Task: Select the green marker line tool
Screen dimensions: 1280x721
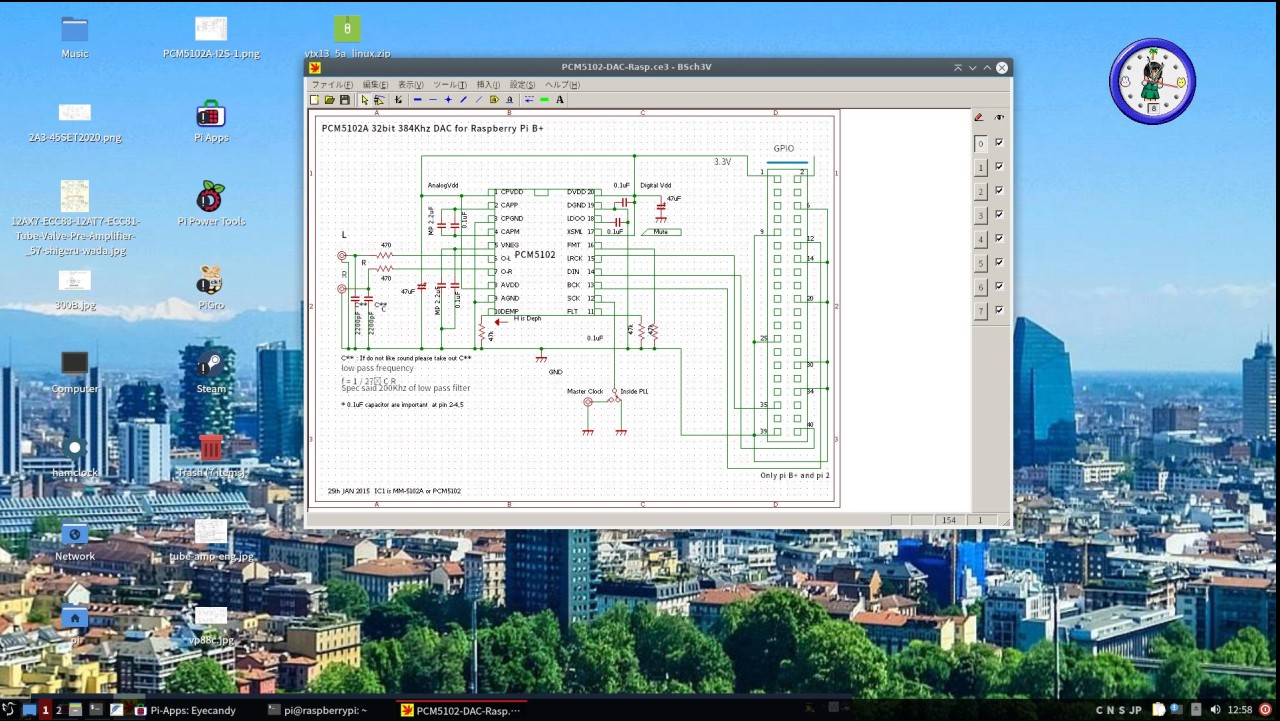Action: (x=544, y=100)
